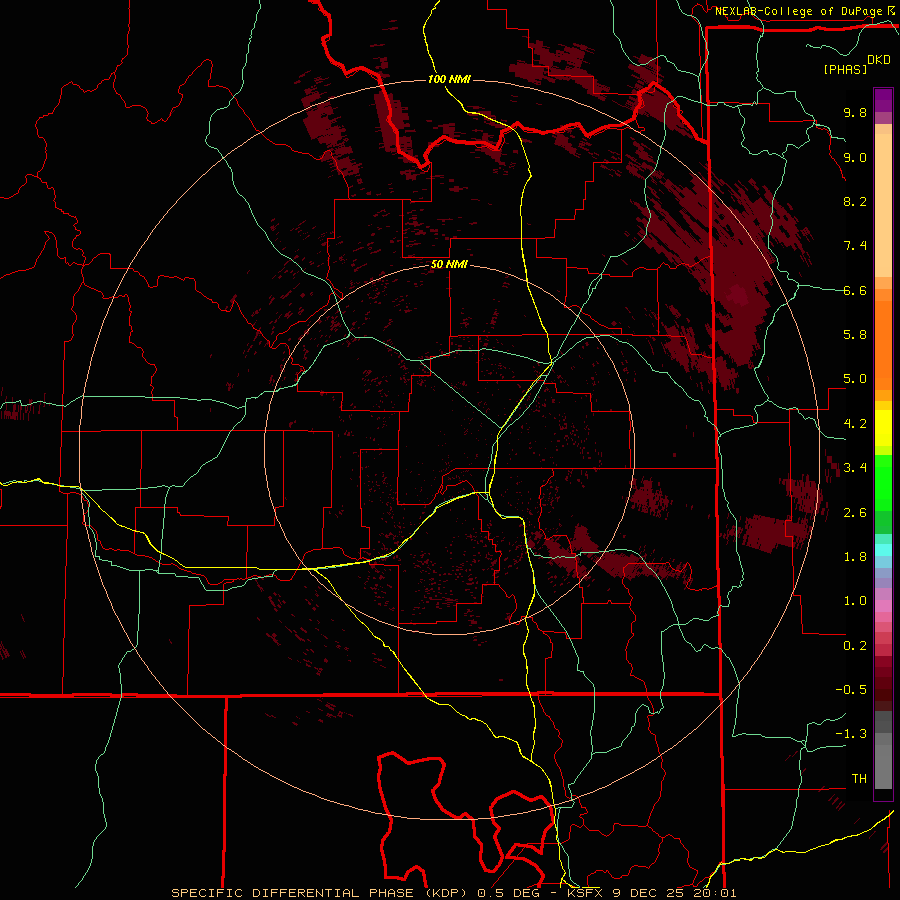Click the bright green segment of color bar

point(883,482)
